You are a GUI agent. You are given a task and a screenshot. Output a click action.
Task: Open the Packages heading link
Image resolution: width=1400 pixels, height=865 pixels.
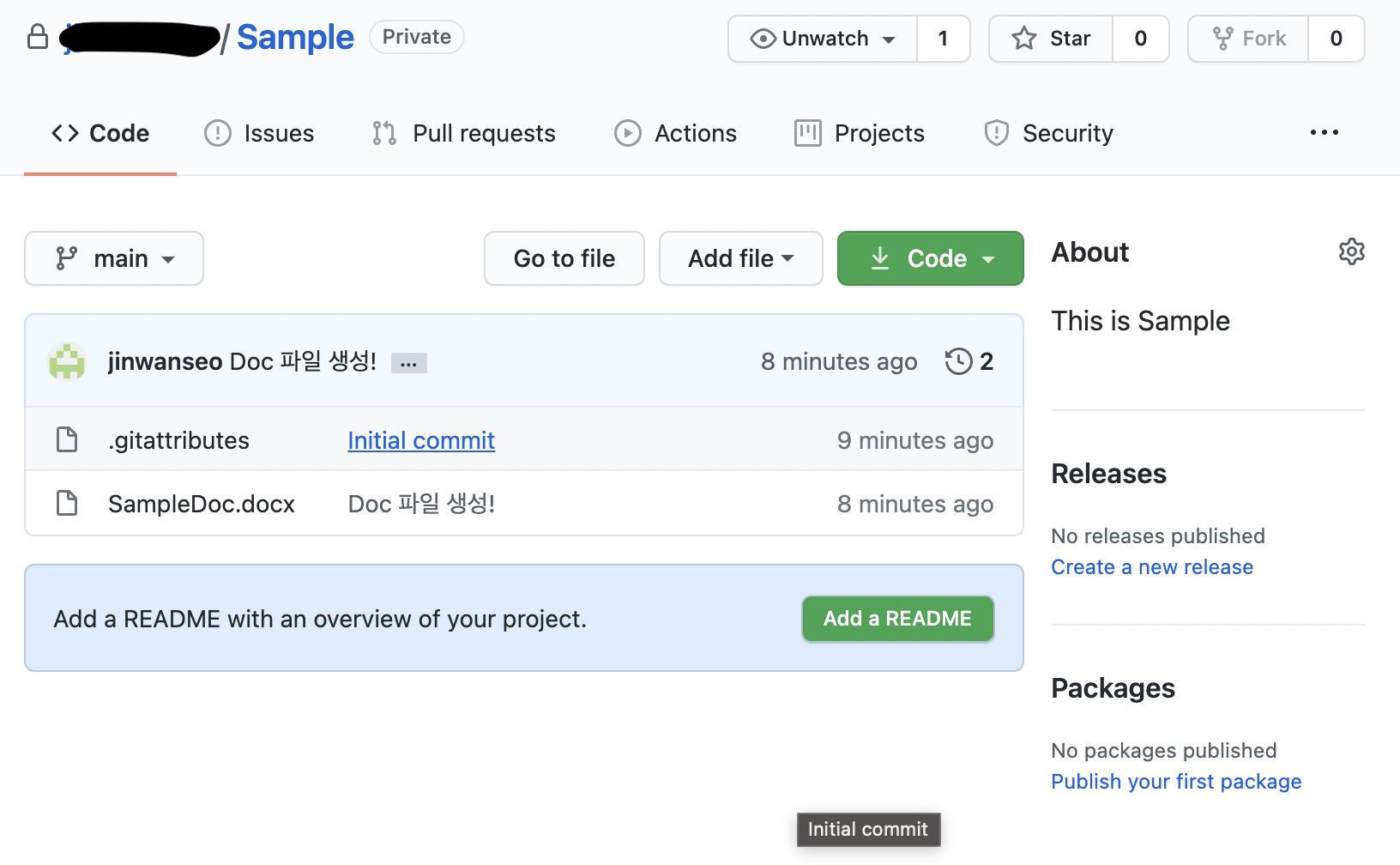point(1113,688)
